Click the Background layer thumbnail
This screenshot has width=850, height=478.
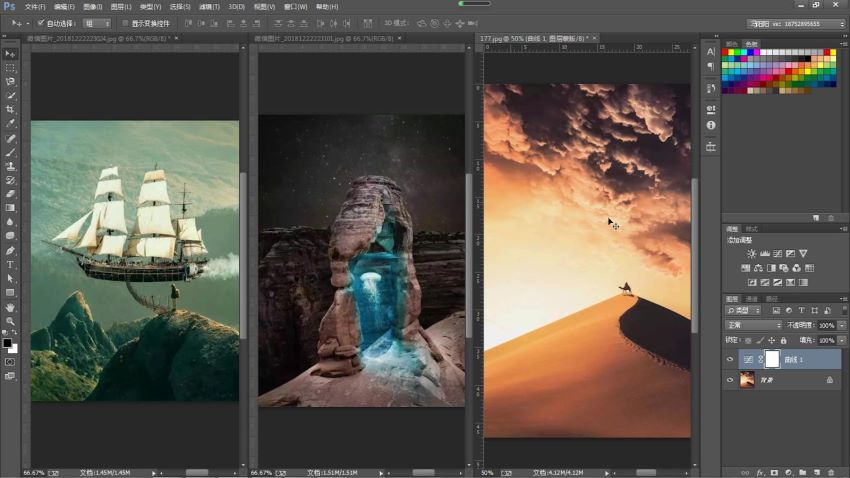pyautogui.click(x=747, y=380)
